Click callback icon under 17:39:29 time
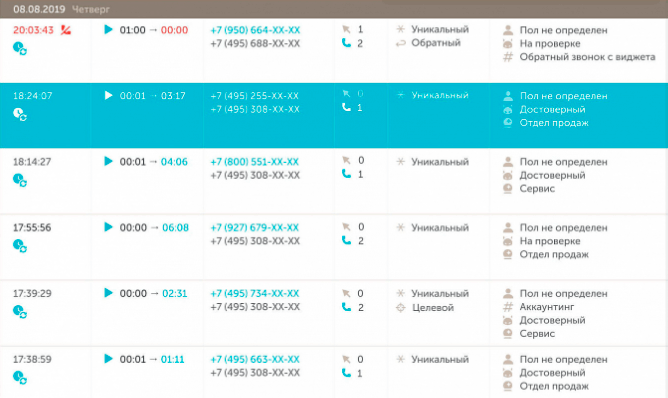 tap(20, 311)
